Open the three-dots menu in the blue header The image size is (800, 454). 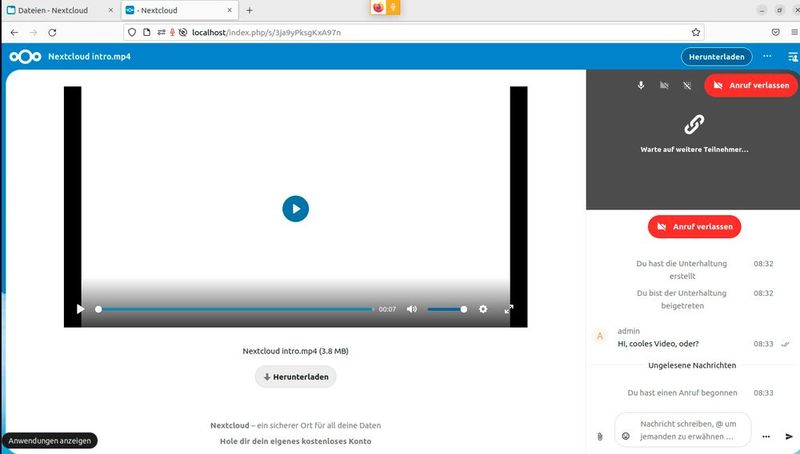click(767, 56)
